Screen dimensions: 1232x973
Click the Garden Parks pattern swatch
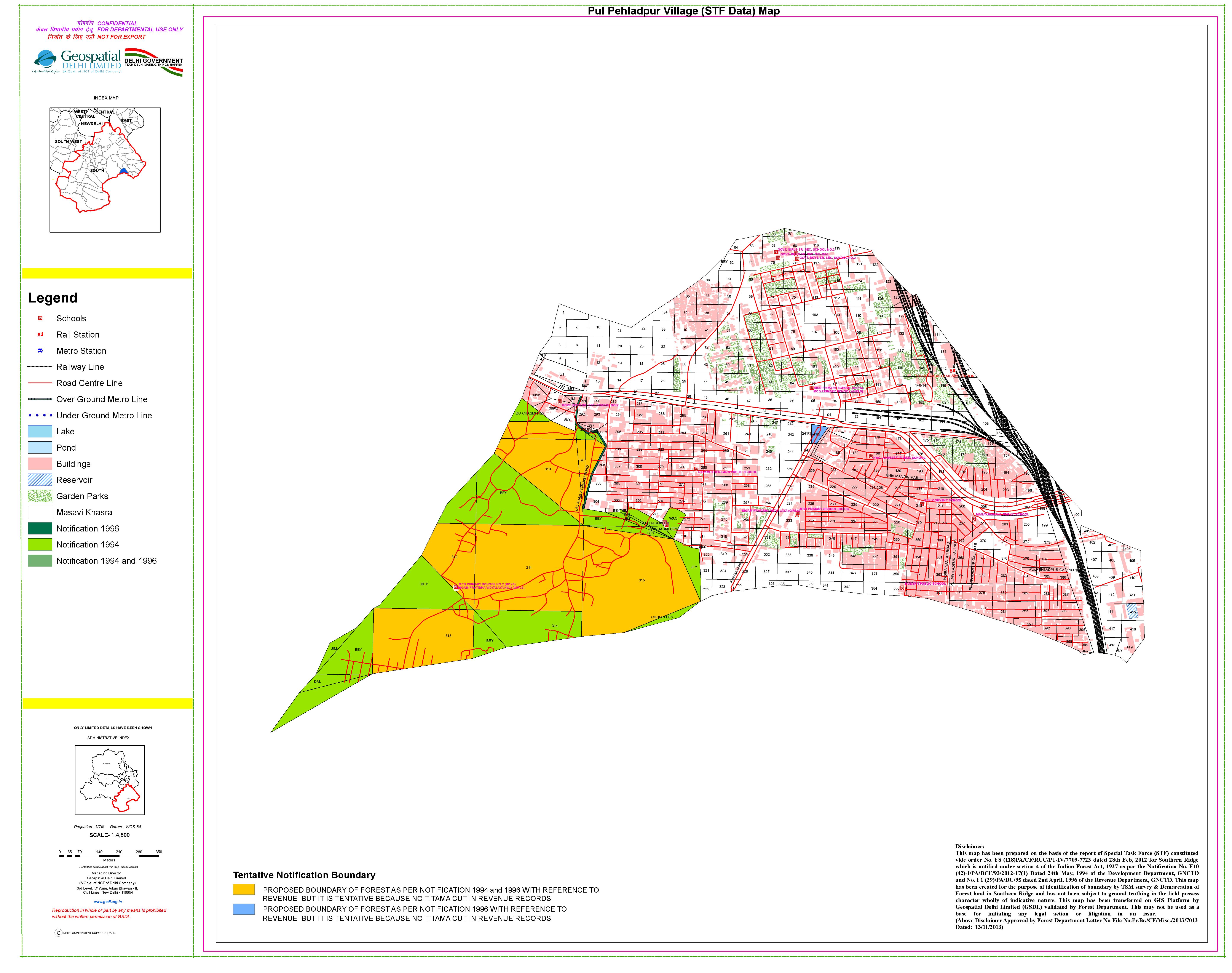point(40,496)
